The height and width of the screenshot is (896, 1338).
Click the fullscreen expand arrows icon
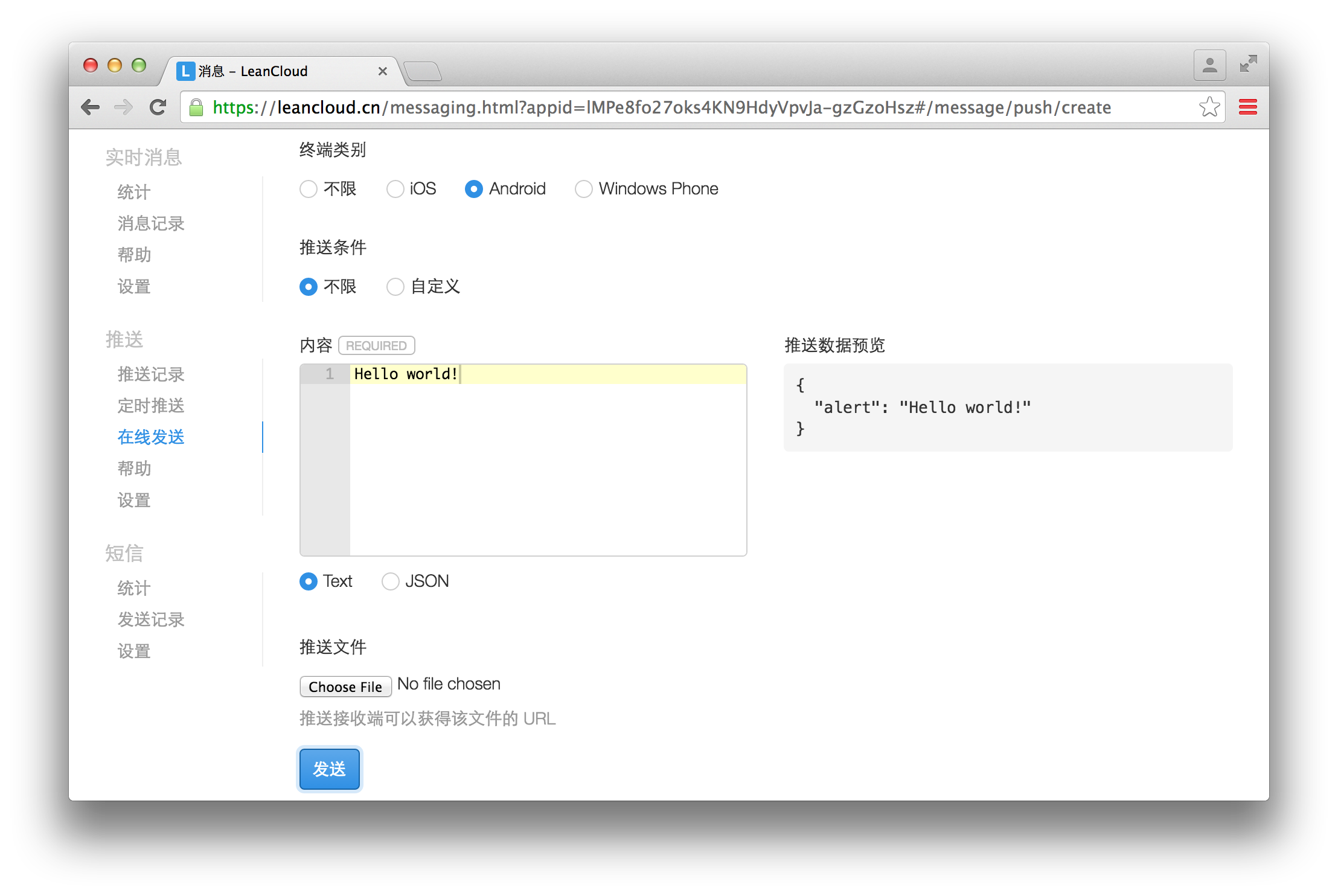click(x=1248, y=64)
